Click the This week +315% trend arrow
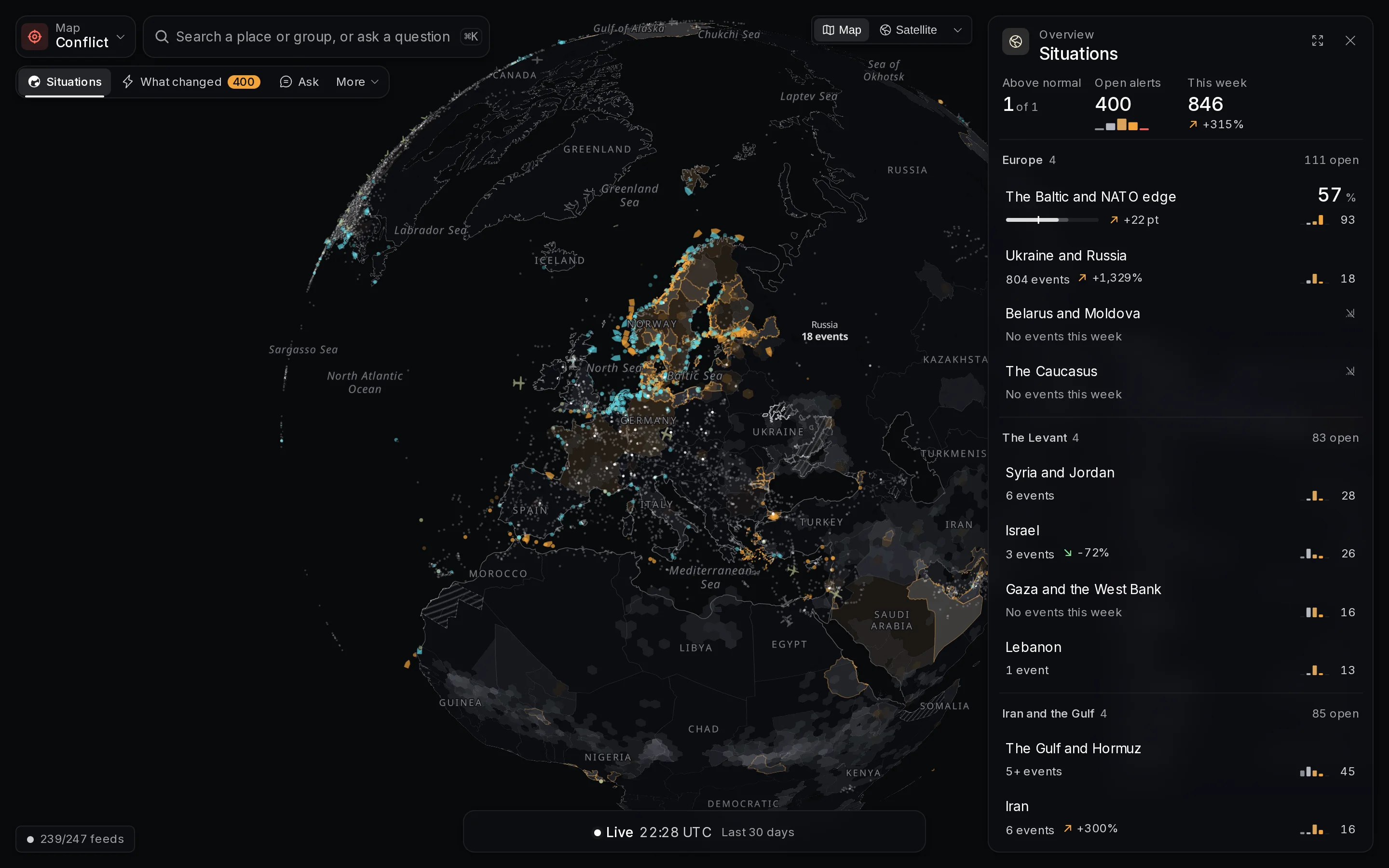Screen dimensions: 1389x868 (x=1193, y=124)
